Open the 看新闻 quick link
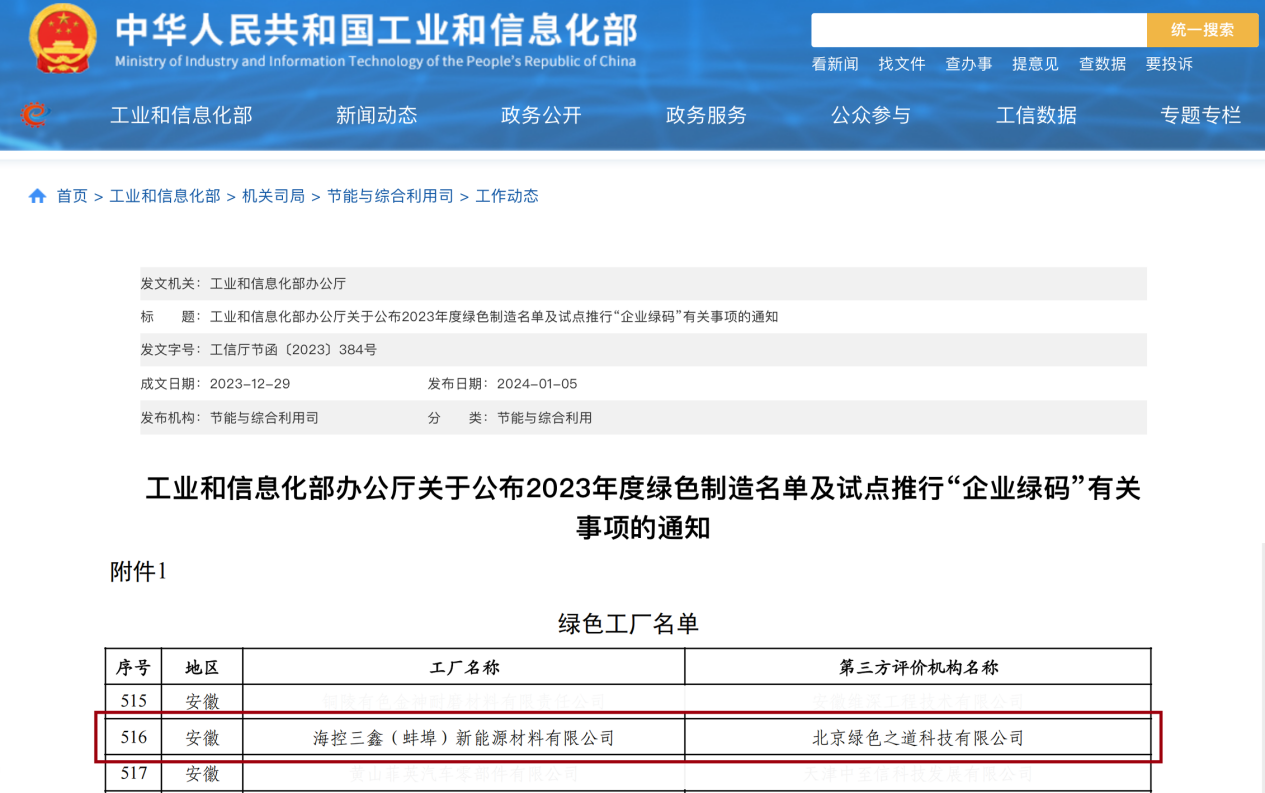The width and height of the screenshot is (1265, 793). click(x=834, y=63)
